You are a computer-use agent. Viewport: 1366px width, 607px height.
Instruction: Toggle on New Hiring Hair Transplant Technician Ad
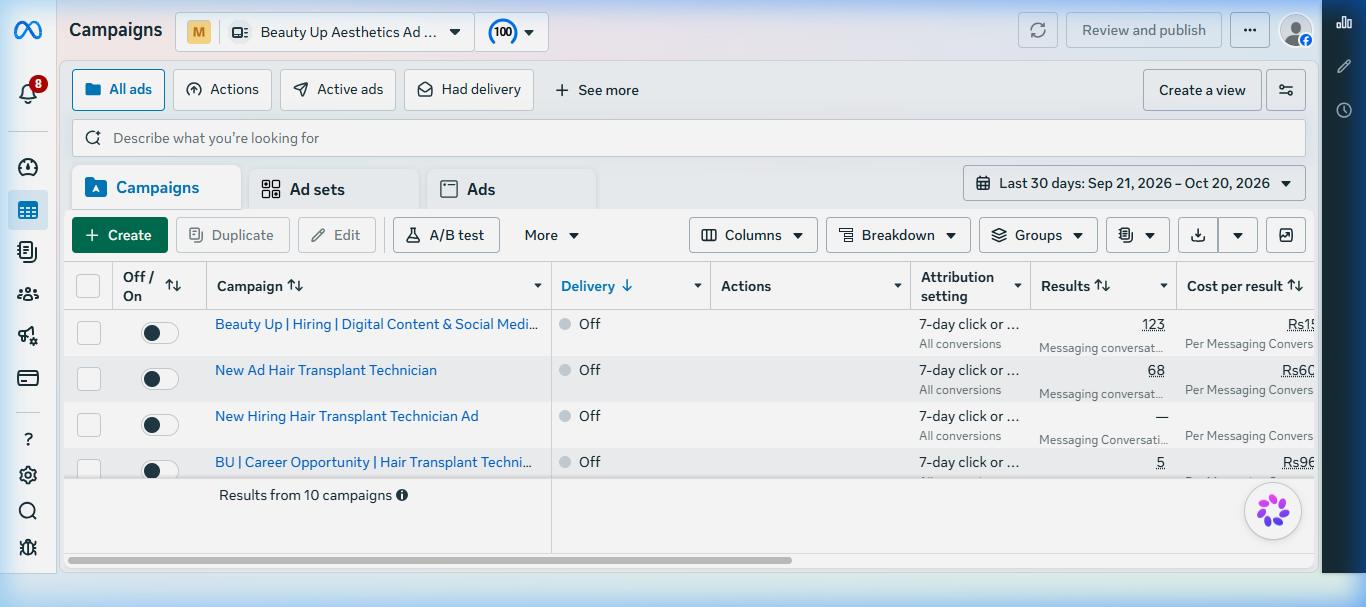click(160, 425)
